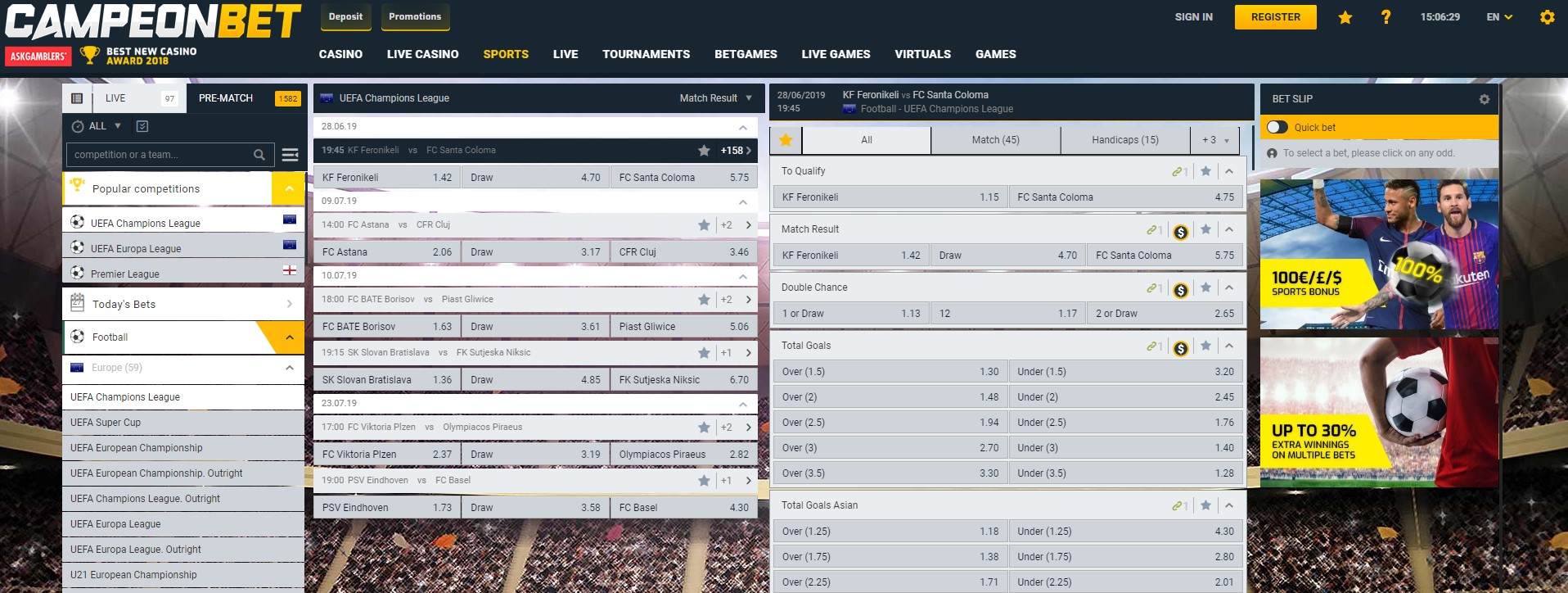This screenshot has height=593, width=1568.
Task: Click the cashout coin icon for Double Chance
Action: pyautogui.click(x=1180, y=290)
